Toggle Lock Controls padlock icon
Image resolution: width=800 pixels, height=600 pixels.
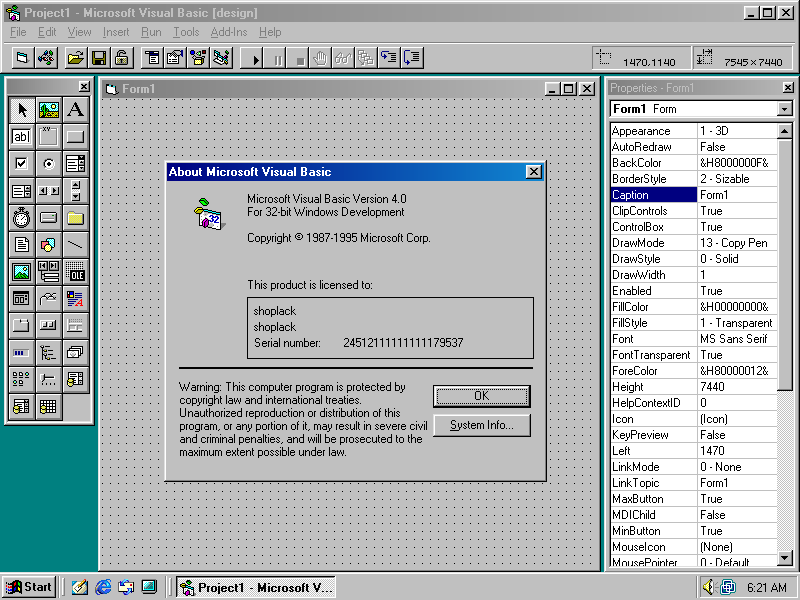(122, 58)
